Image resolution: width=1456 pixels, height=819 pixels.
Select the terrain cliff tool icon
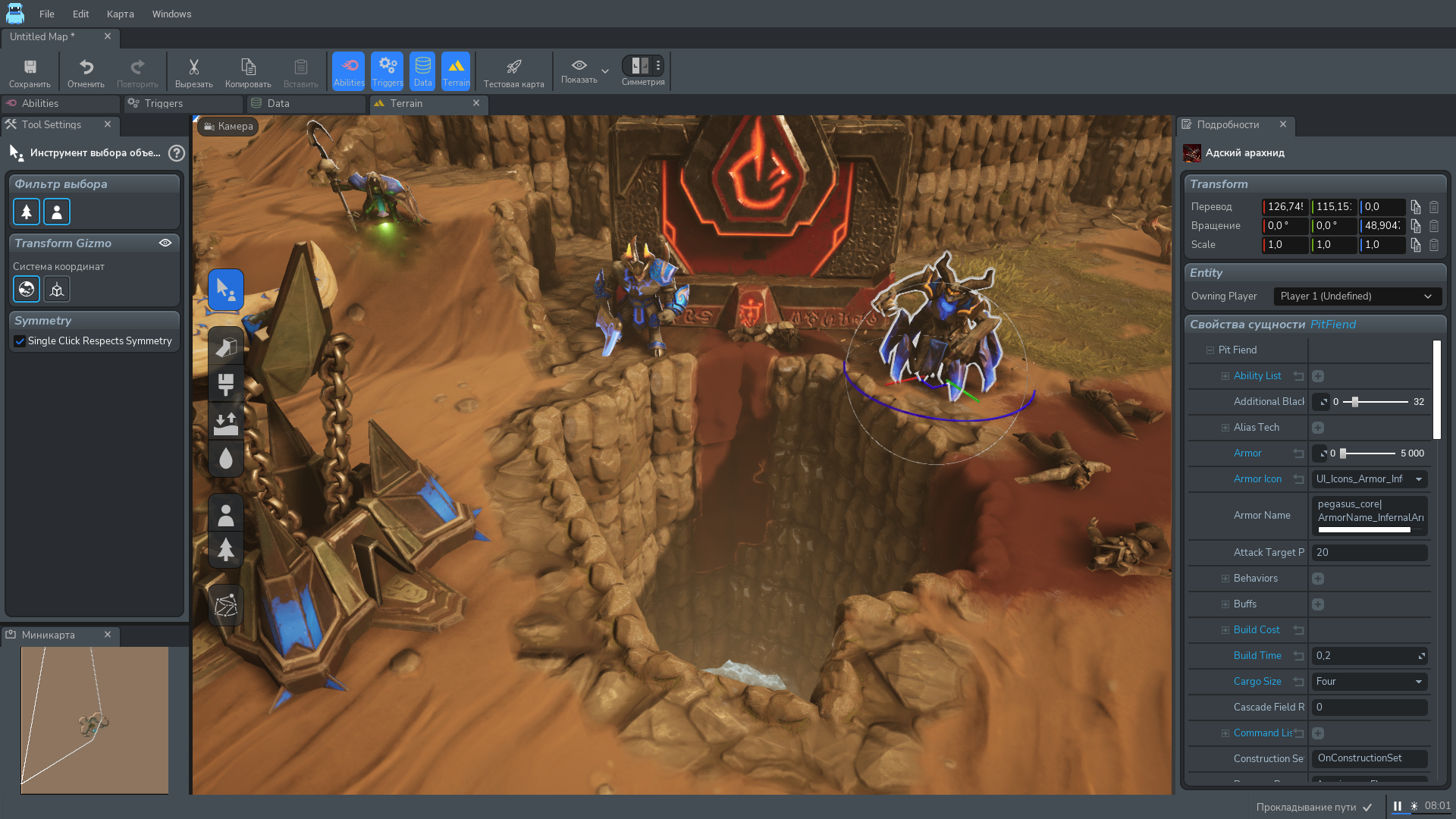pos(226,347)
